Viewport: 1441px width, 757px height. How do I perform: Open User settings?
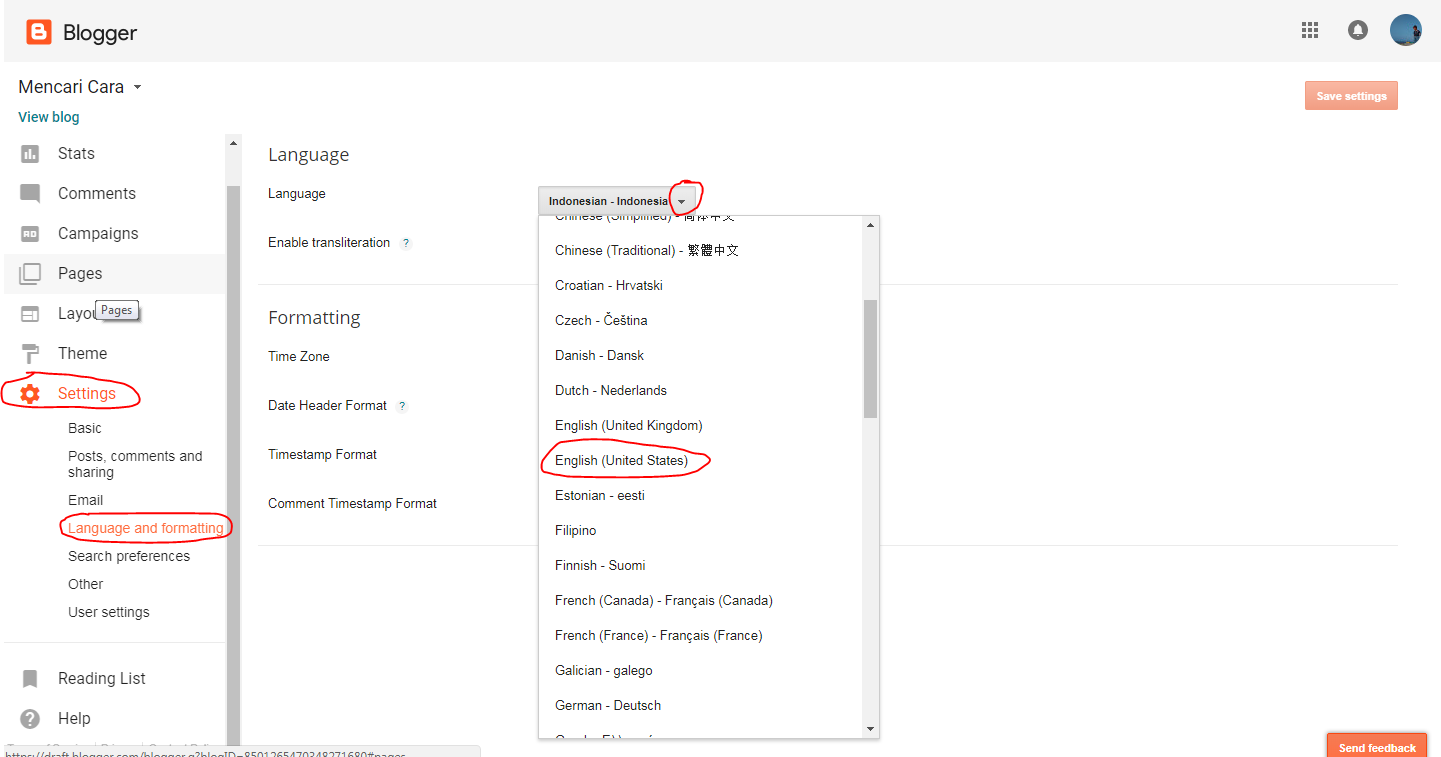click(x=109, y=612)
